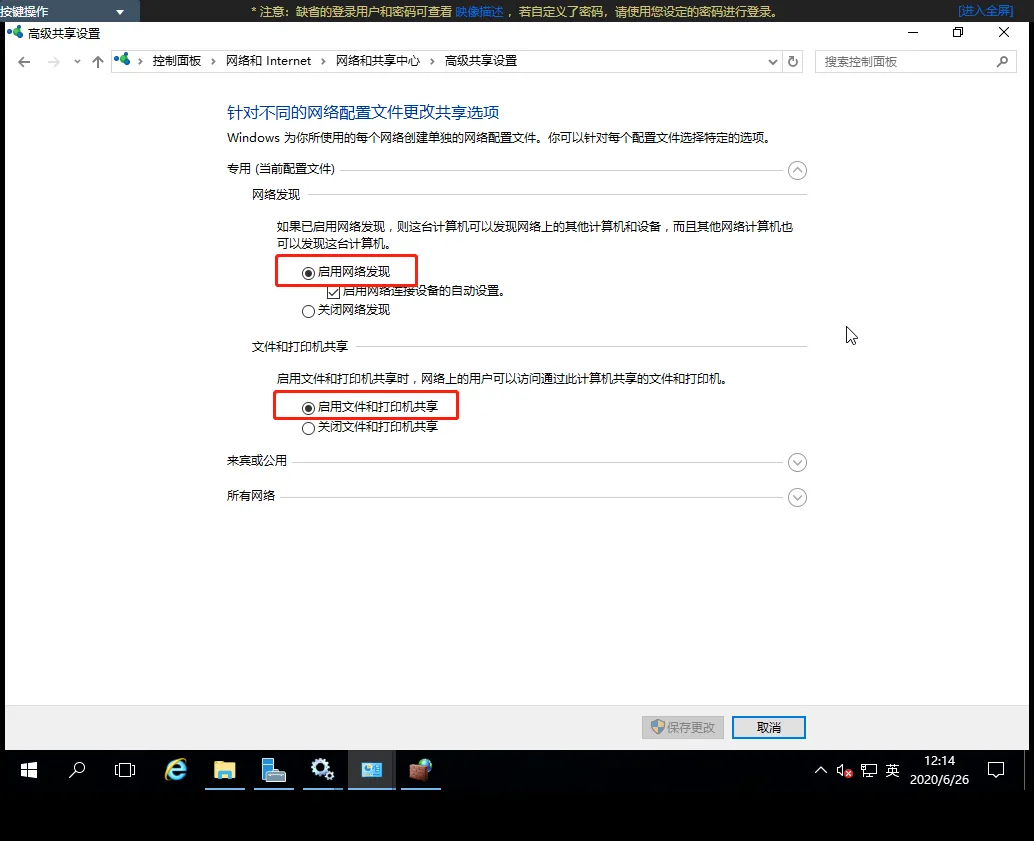Image resolution: width=1034 pixels, height=841 pixels.
Task: Expand the 来宾或公用 section
Action: click(x=797, y=462)
